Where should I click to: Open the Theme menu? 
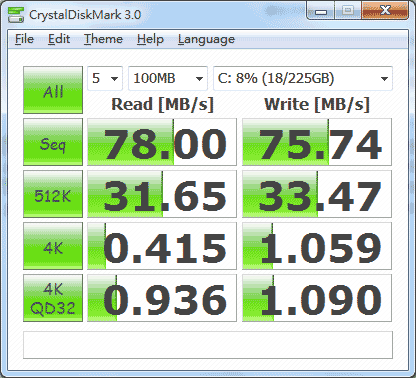click(x=103, y=39)
